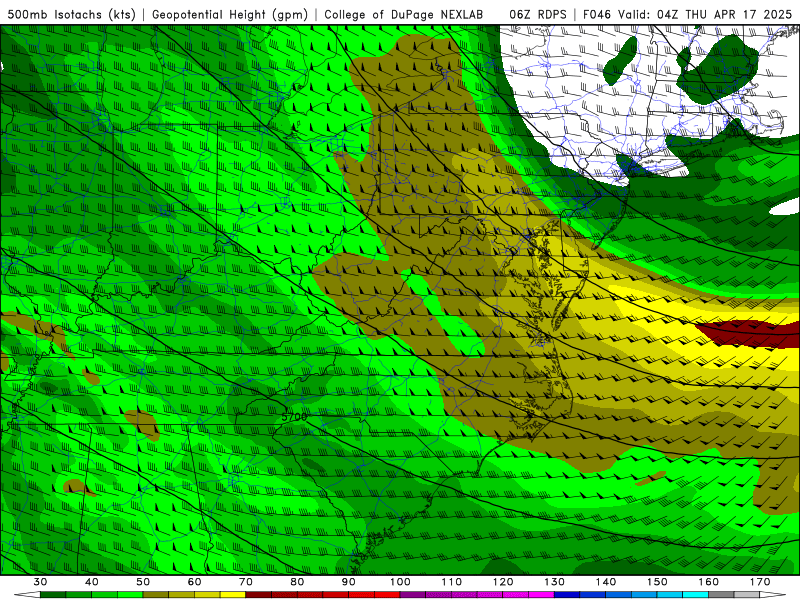Click the '140' value on the color scale
Viewport: 800px width, 600px height.
(x=606, y=582)
